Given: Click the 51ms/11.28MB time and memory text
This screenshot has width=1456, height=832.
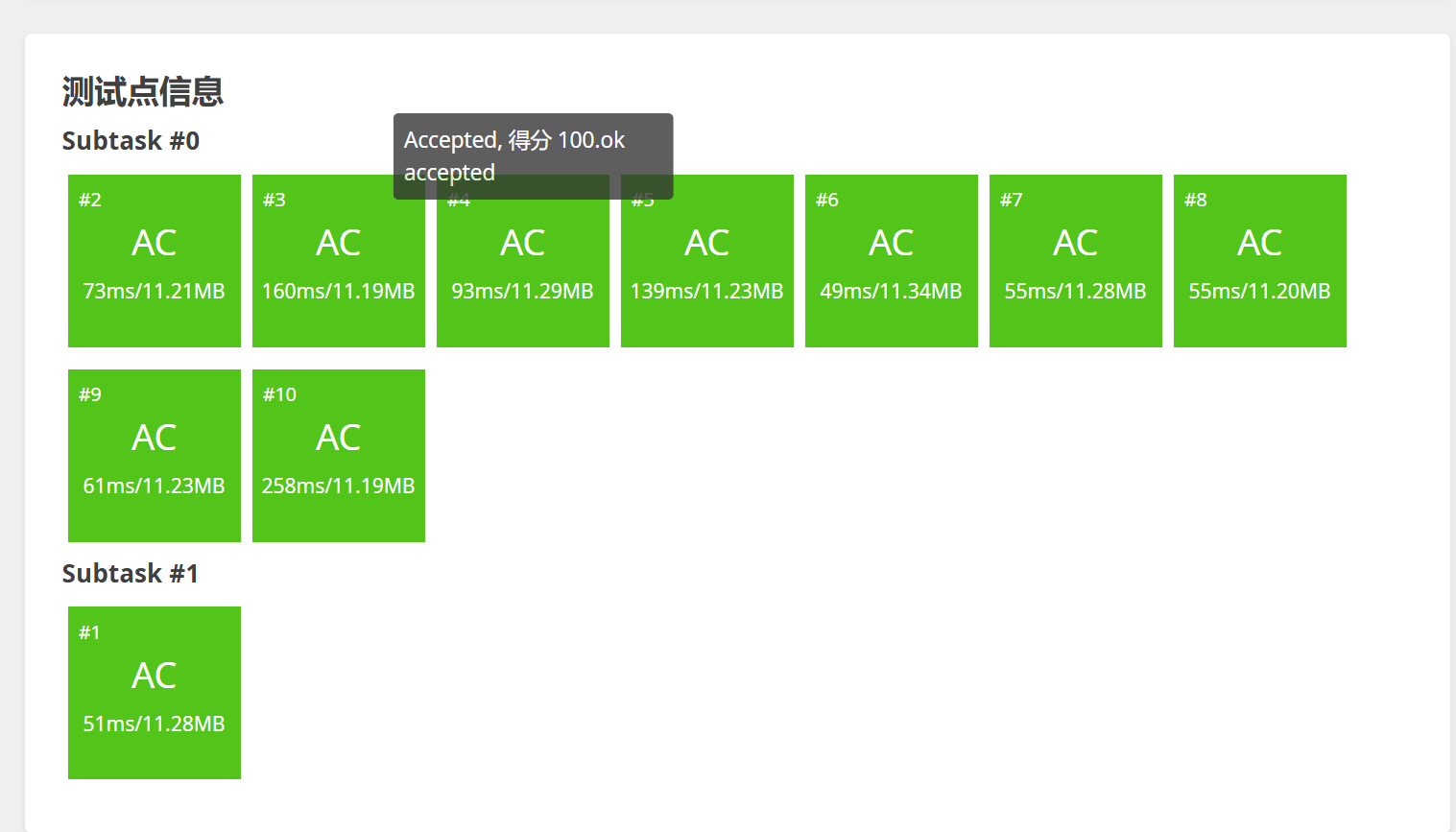Looking at the screenshot, I should point(154,725).
